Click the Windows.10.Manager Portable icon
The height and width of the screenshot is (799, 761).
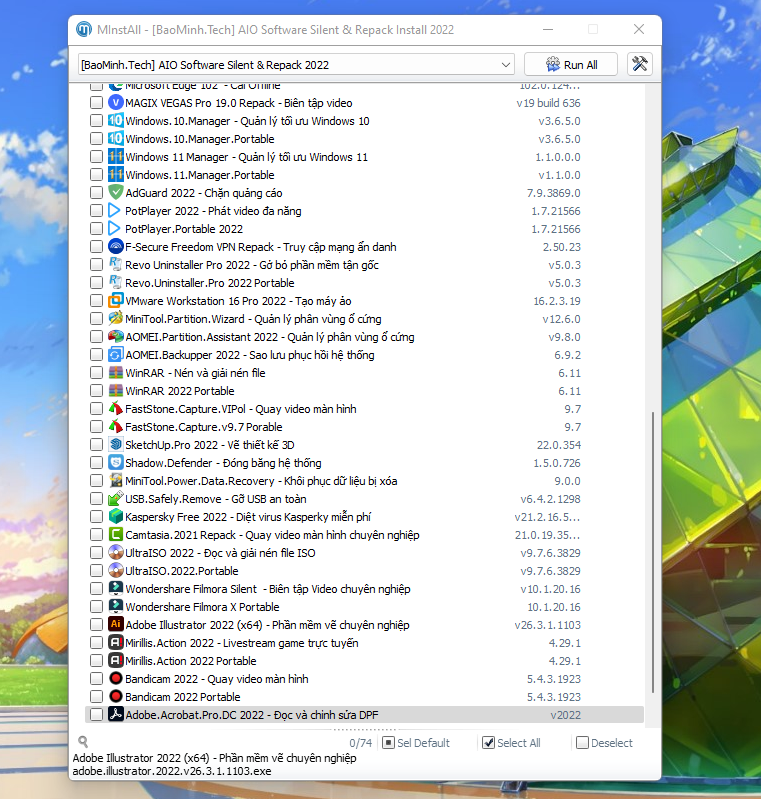coord(116,139)
